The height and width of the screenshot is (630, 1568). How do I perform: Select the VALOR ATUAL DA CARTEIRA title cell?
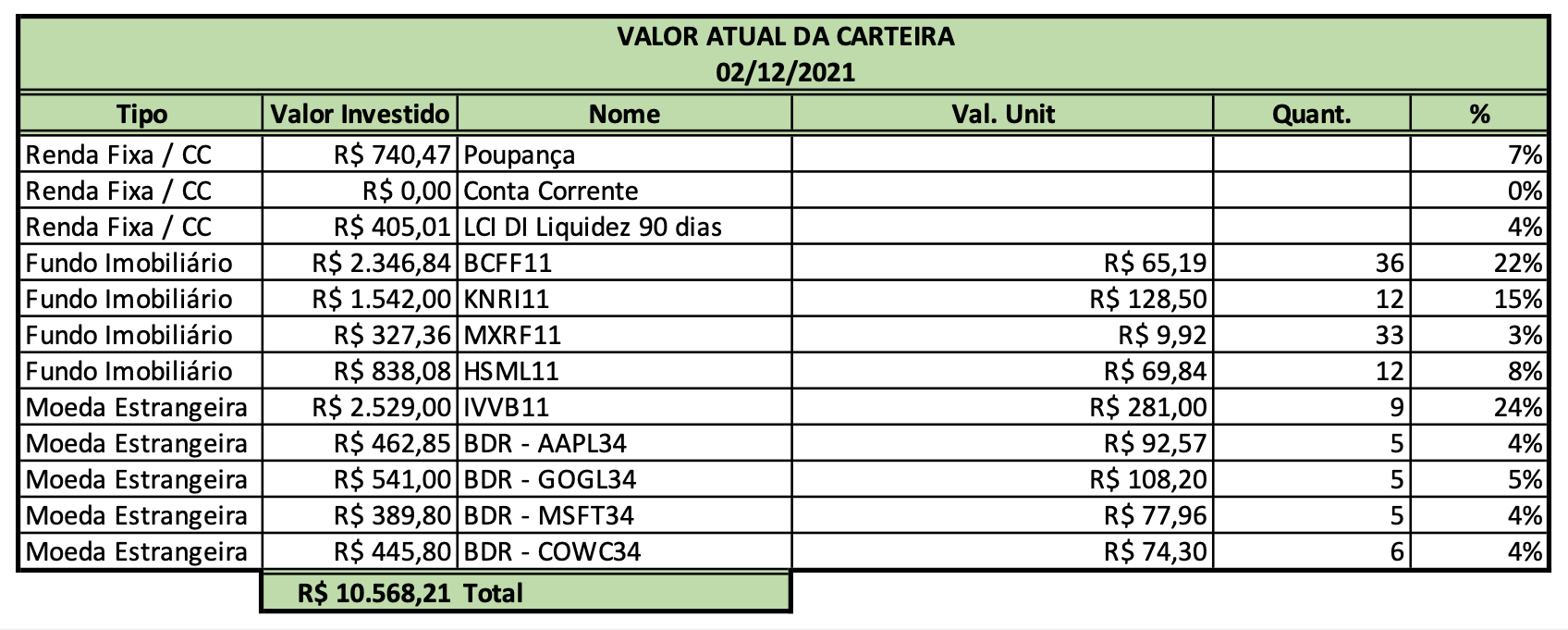783,54
